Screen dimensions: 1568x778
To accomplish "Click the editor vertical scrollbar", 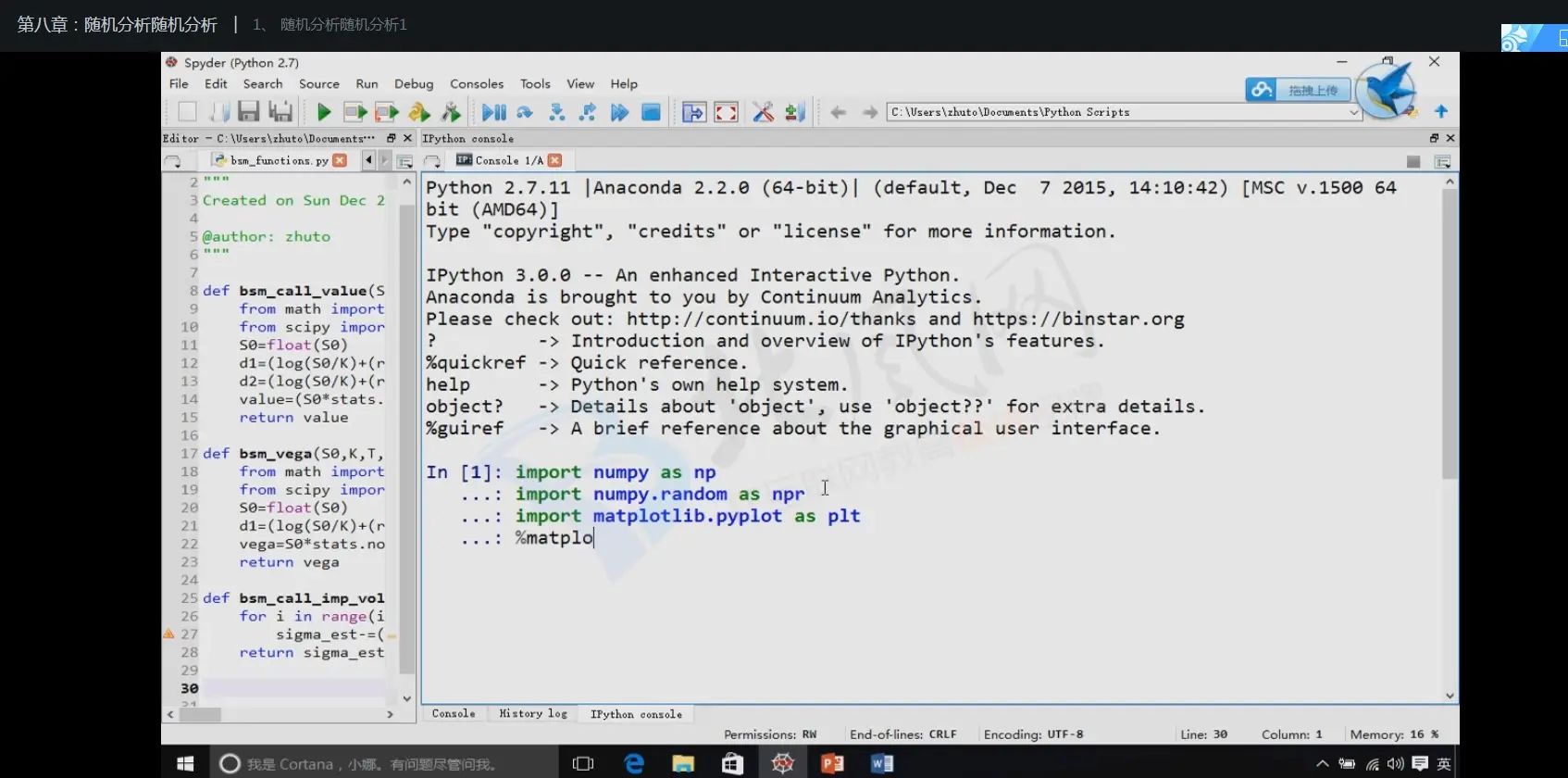I will tap(406, 439).
